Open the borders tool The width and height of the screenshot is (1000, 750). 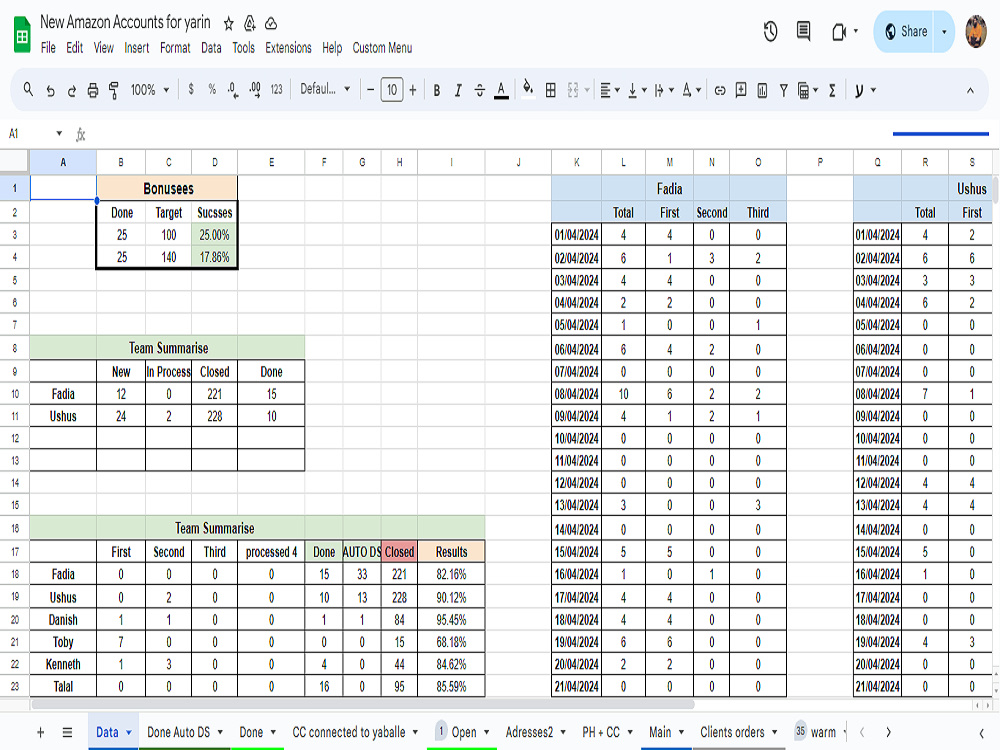pyautogui.click(x=550, y=91)
